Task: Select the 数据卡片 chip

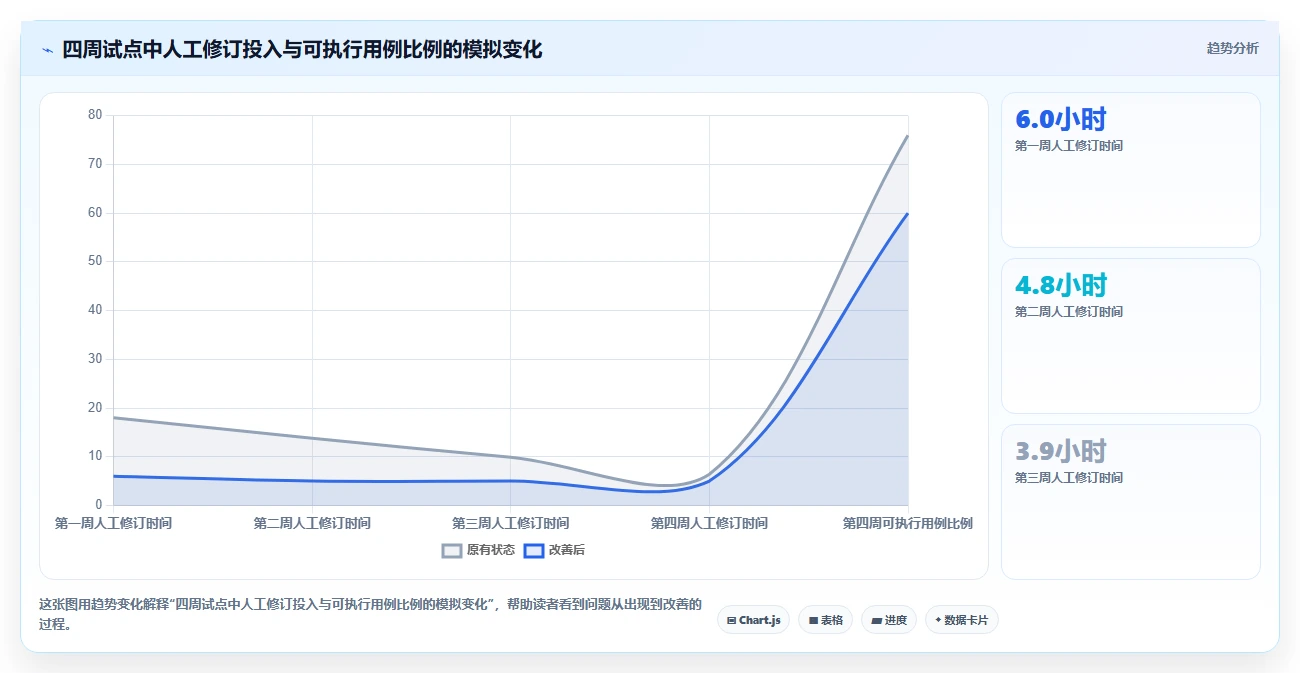Action: (x=961, y=620)
